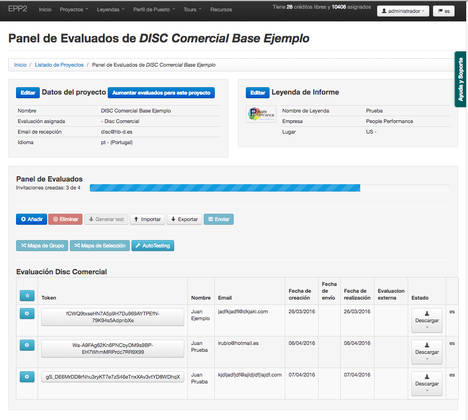Screen dimensions: 468x420
Task: Open the es language flag selector
Action: (444, 11)
